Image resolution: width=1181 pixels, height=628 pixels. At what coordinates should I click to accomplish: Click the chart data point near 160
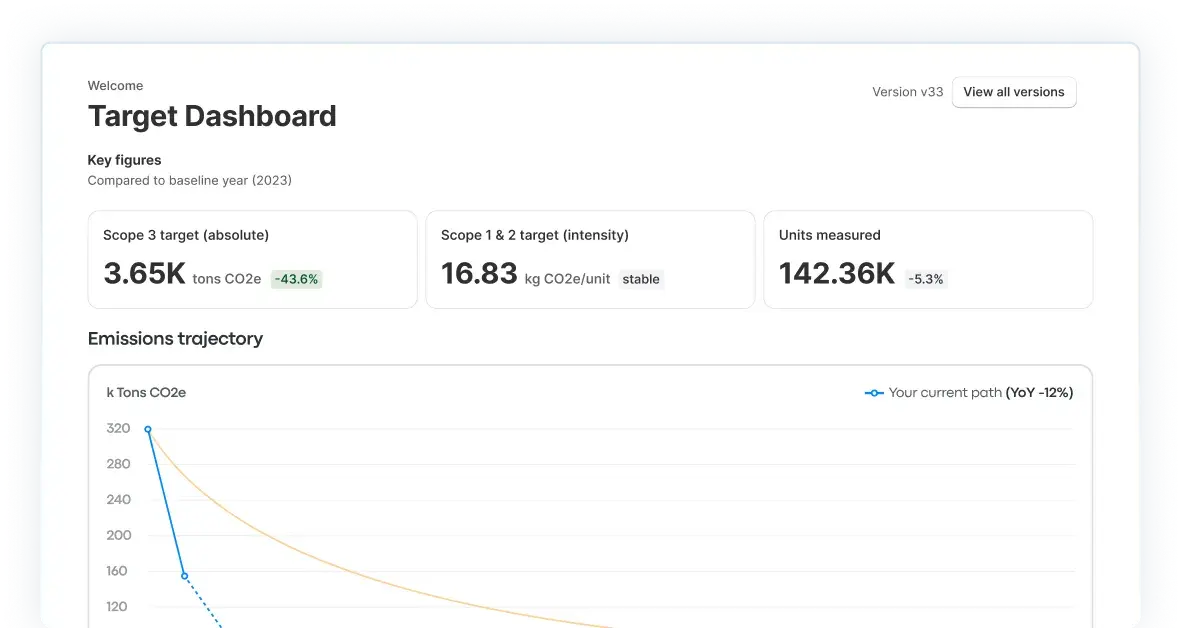[x=185, y=576]
